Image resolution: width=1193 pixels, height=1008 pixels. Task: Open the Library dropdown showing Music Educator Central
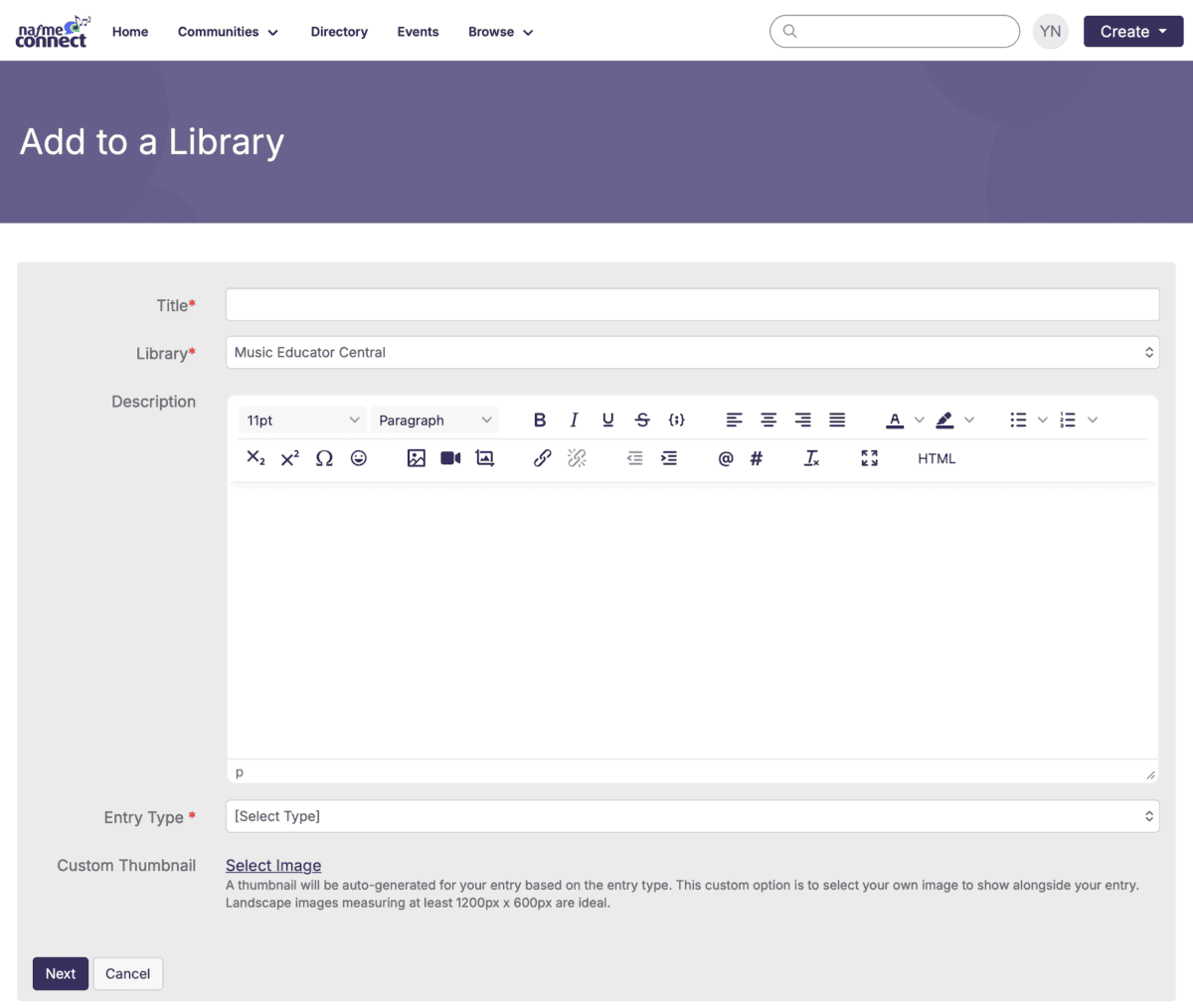[692, 352]
